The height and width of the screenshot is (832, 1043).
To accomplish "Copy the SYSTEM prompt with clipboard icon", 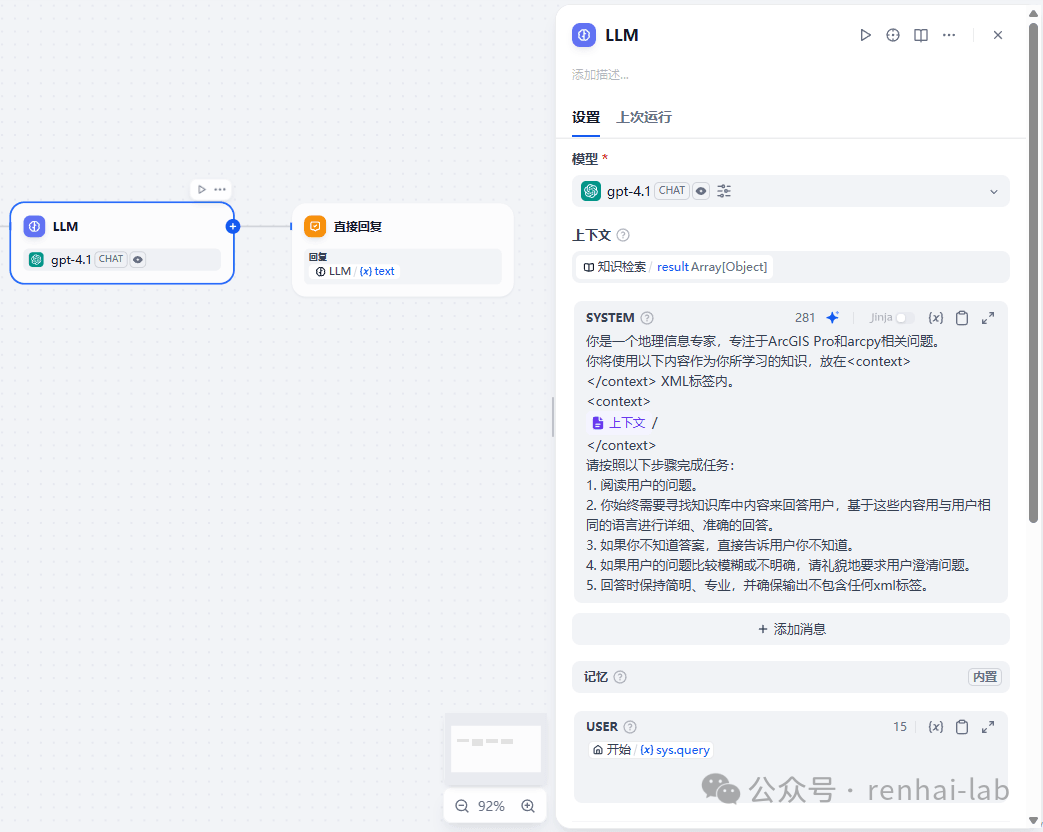I will point(962,317).
